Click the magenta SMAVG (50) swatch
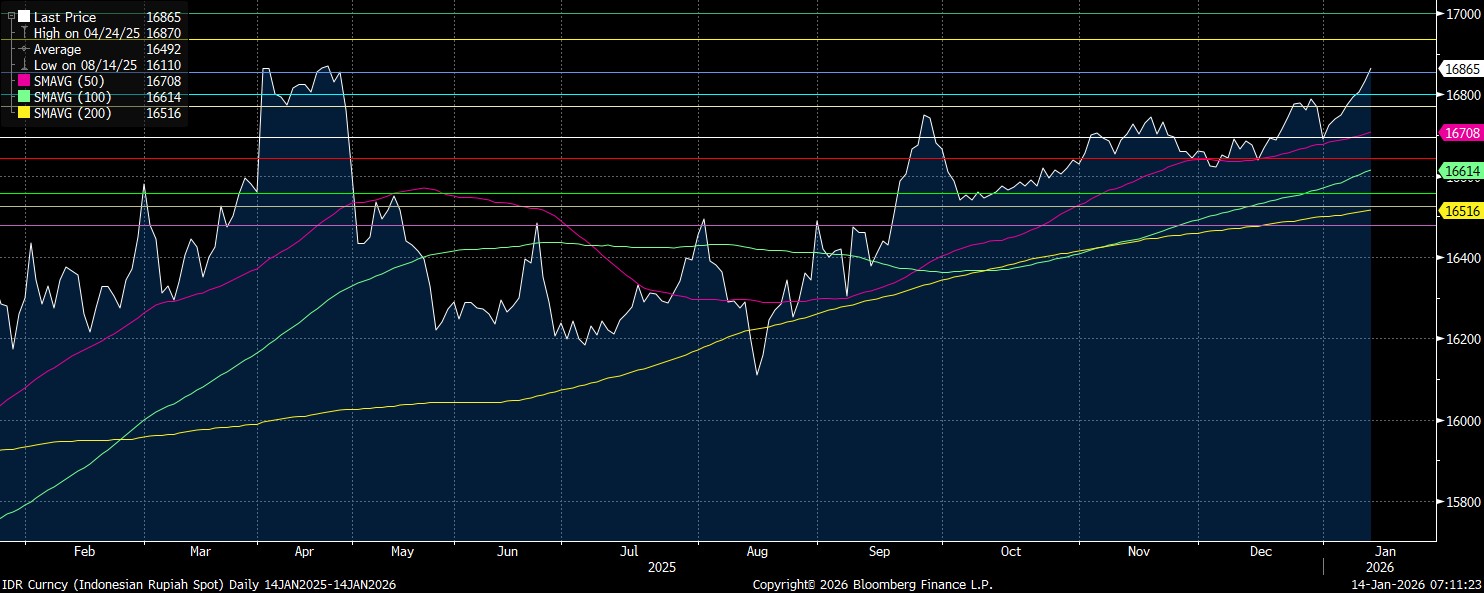 pyautogui.click(x=24, y=81)
